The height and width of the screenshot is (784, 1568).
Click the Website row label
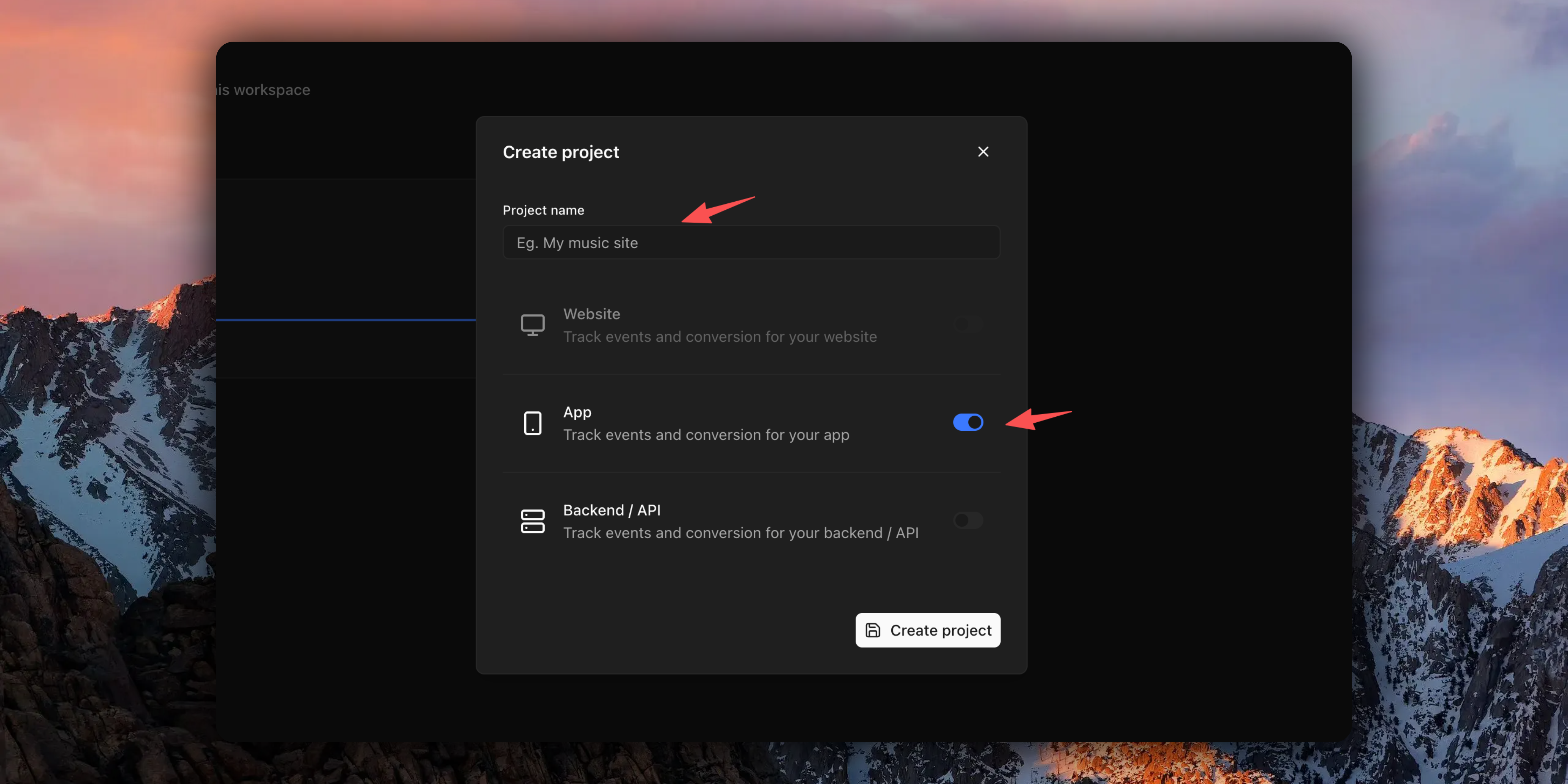(591, 313)
